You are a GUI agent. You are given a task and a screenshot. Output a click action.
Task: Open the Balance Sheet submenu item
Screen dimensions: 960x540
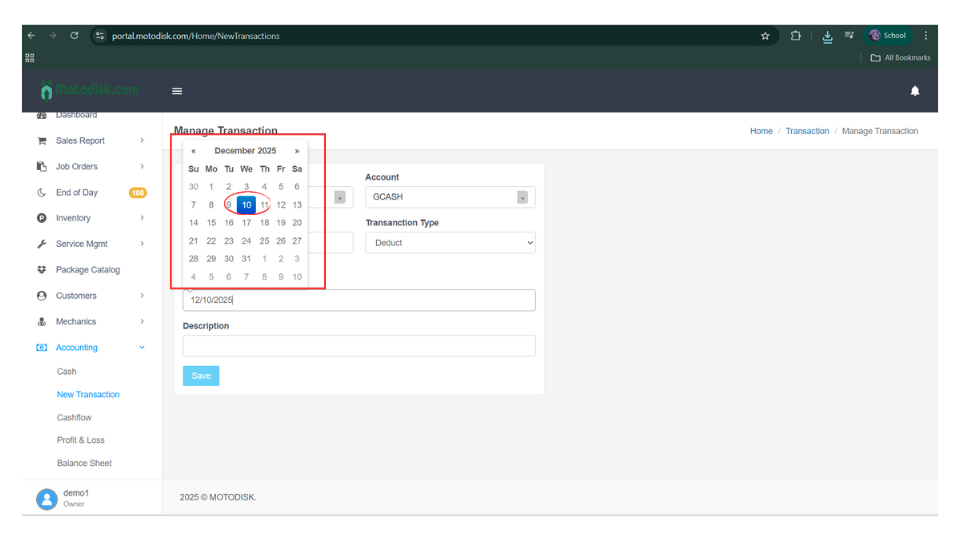[x=84, y=463]
